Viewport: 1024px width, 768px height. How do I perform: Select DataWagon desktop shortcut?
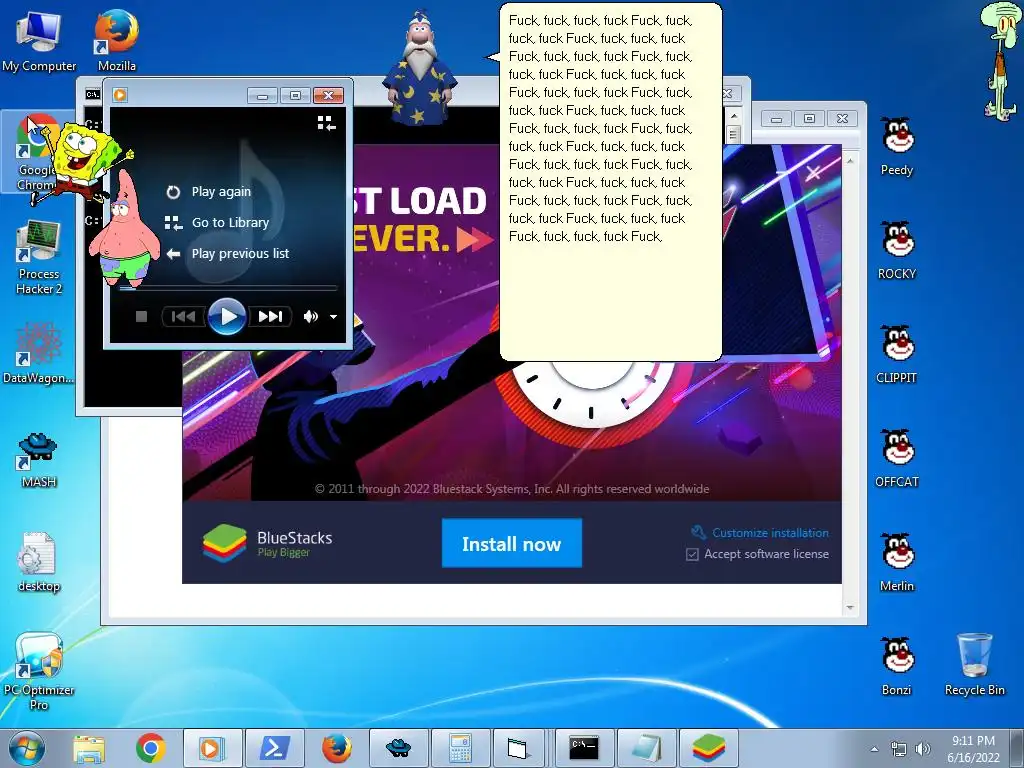click(39, 353)
